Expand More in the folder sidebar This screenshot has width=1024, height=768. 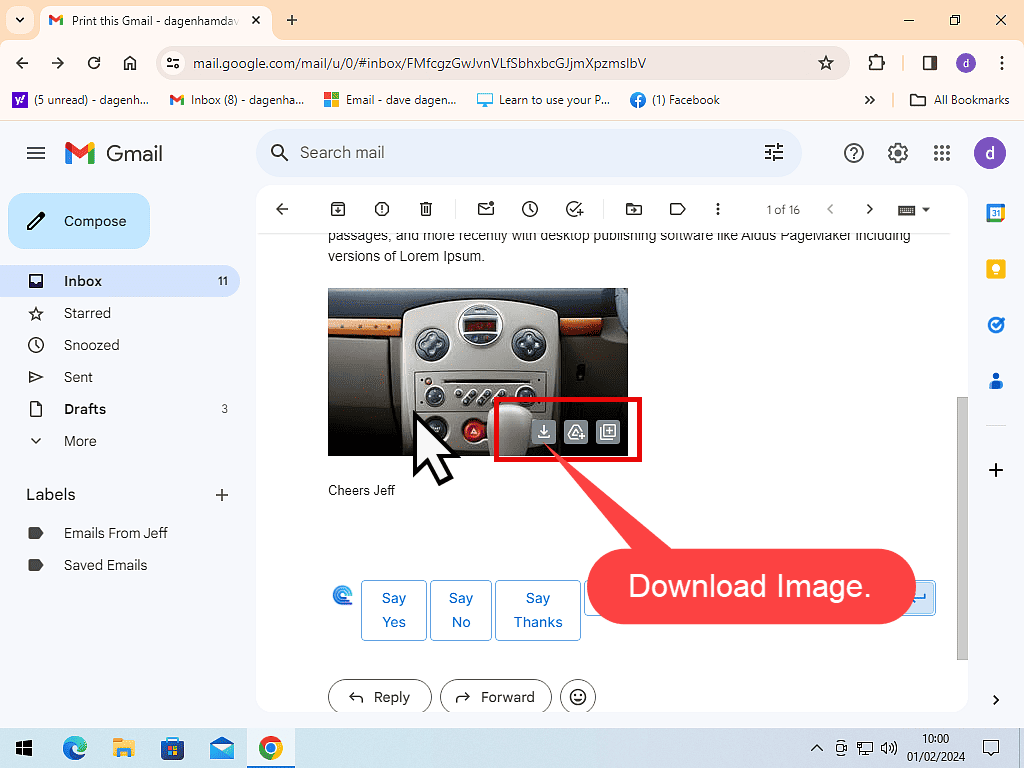(80, 441)
